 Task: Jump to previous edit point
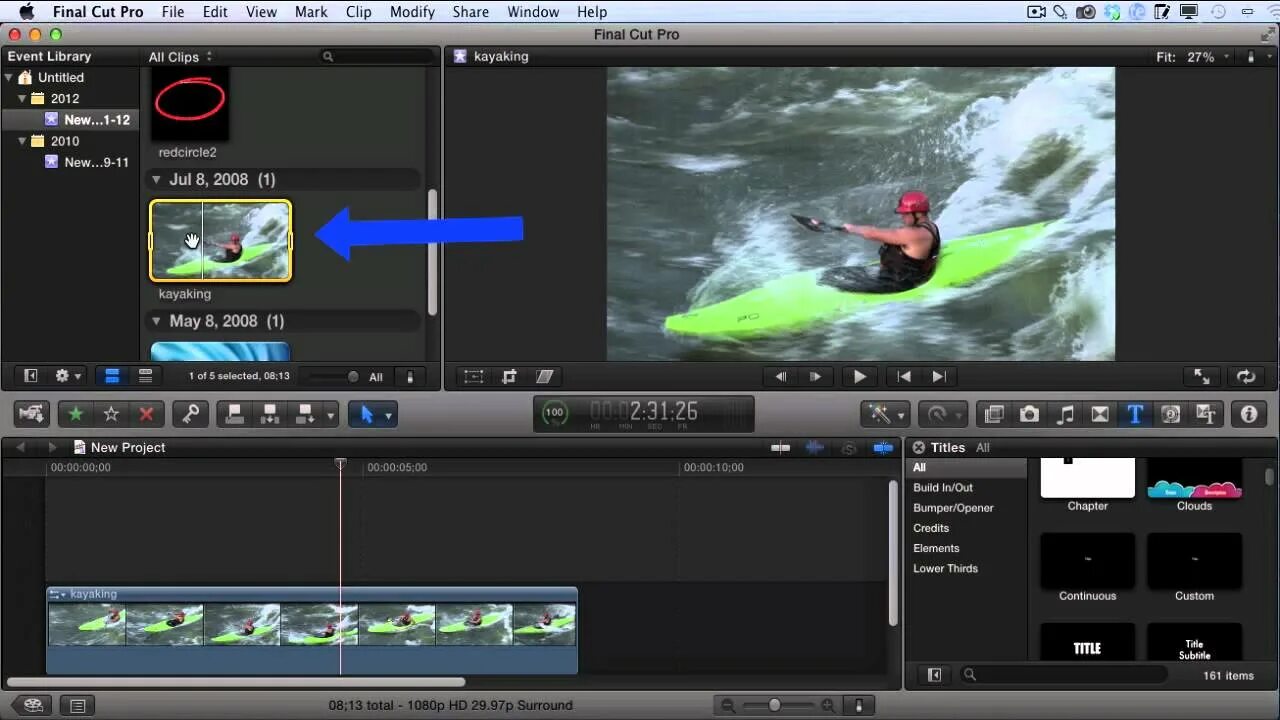coord(904,377)
